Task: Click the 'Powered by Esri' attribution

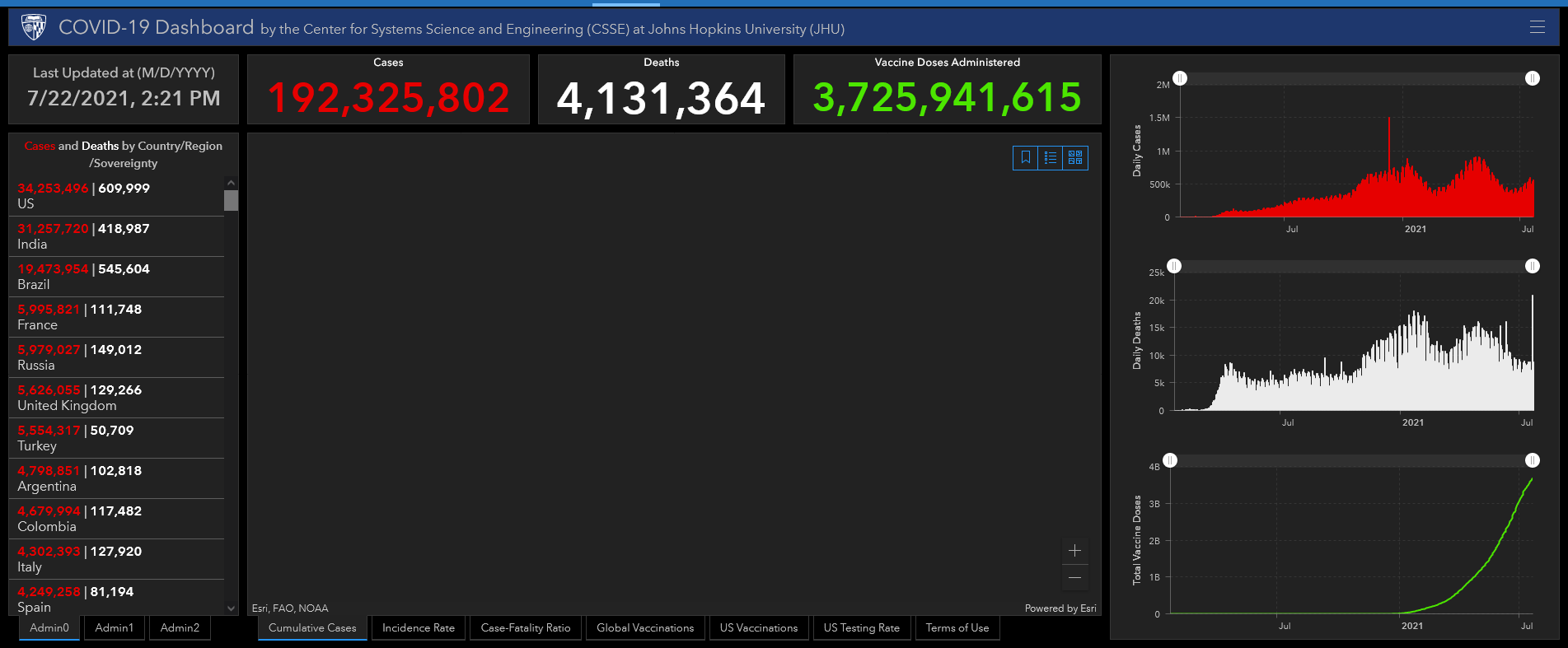Action: [x=1060, y=608]
